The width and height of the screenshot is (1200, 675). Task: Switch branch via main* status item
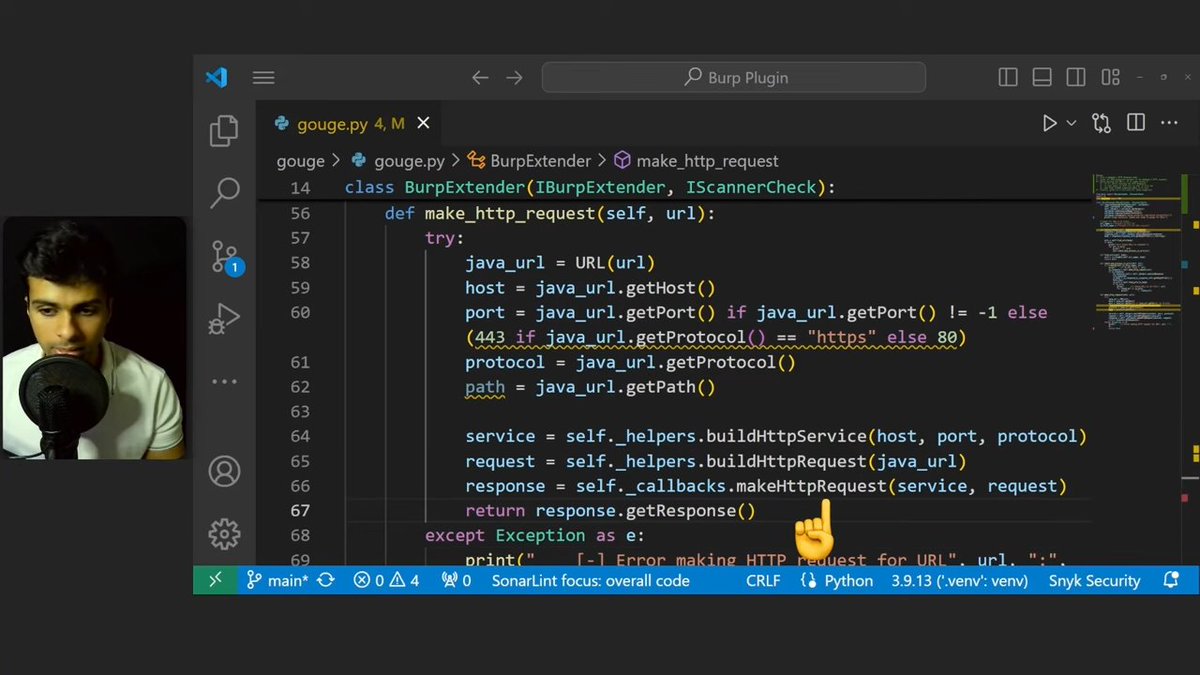tap(278, 580)
